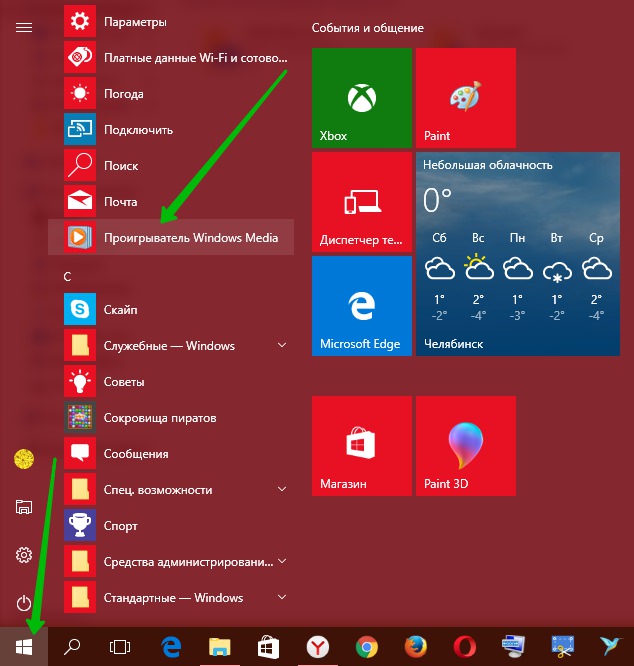Open Проигрыватель Windows Media icon
634x666 pixels.
(x=80, y=237)
